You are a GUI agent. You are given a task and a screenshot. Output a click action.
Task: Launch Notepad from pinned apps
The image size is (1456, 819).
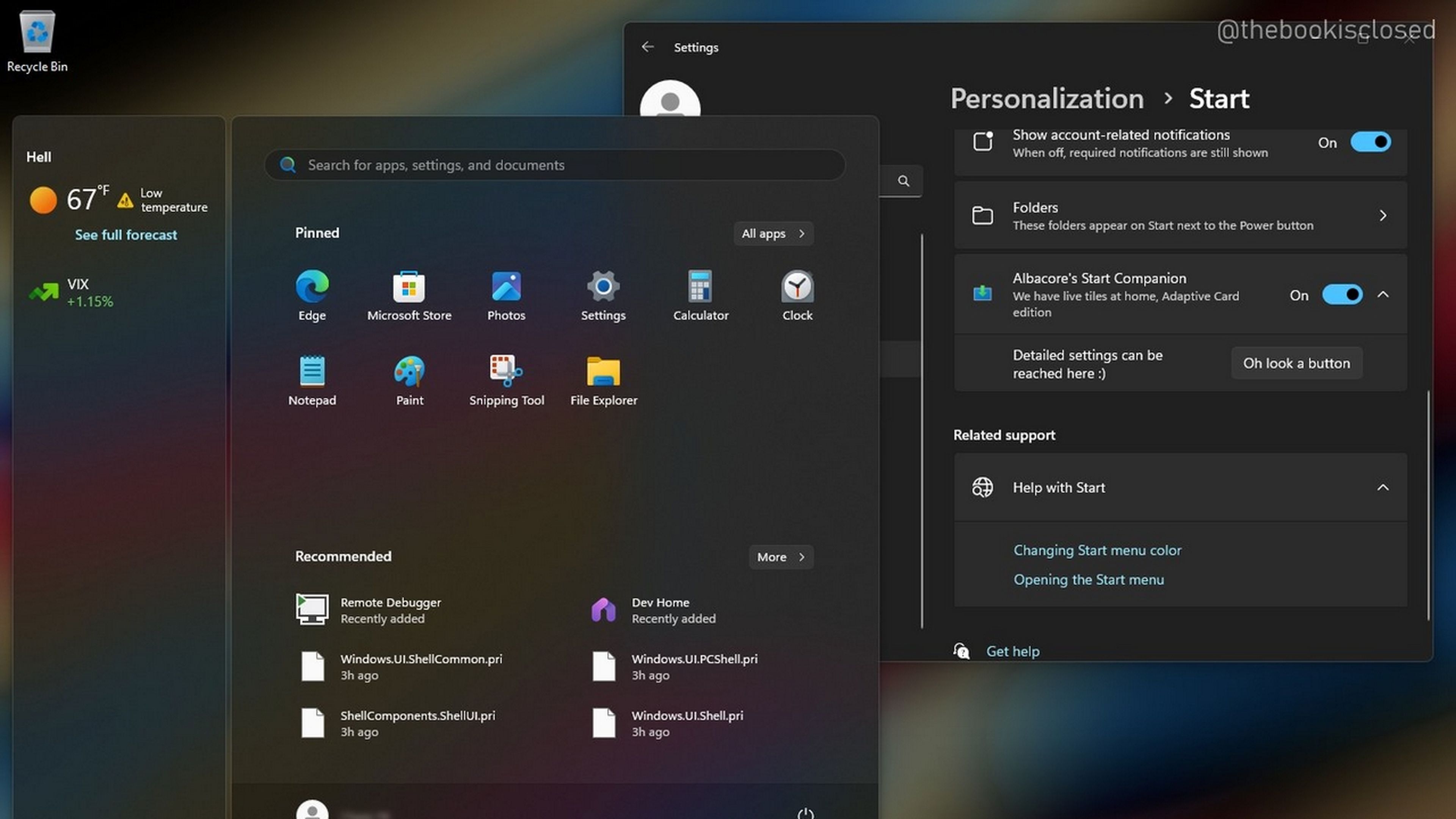312,380
